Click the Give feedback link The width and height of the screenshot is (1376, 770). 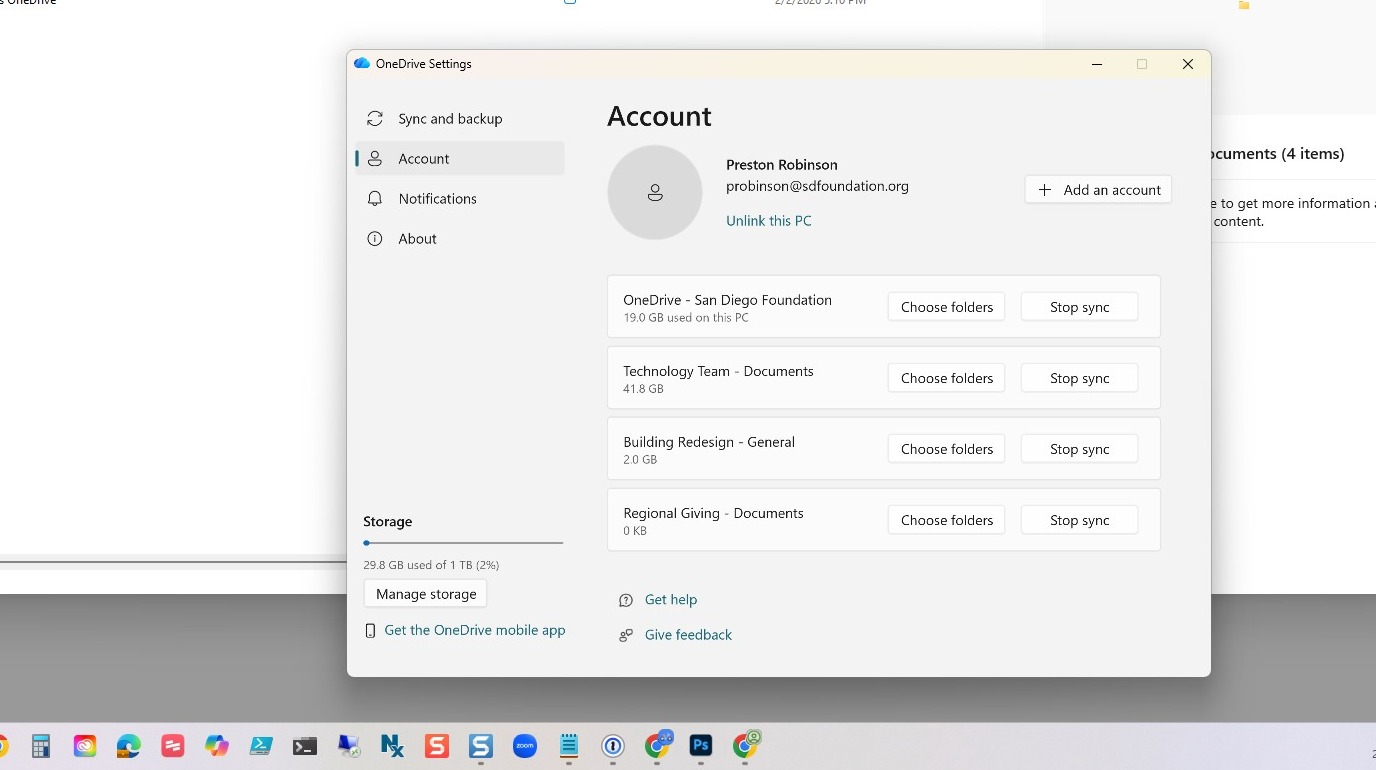pos(688,635)
